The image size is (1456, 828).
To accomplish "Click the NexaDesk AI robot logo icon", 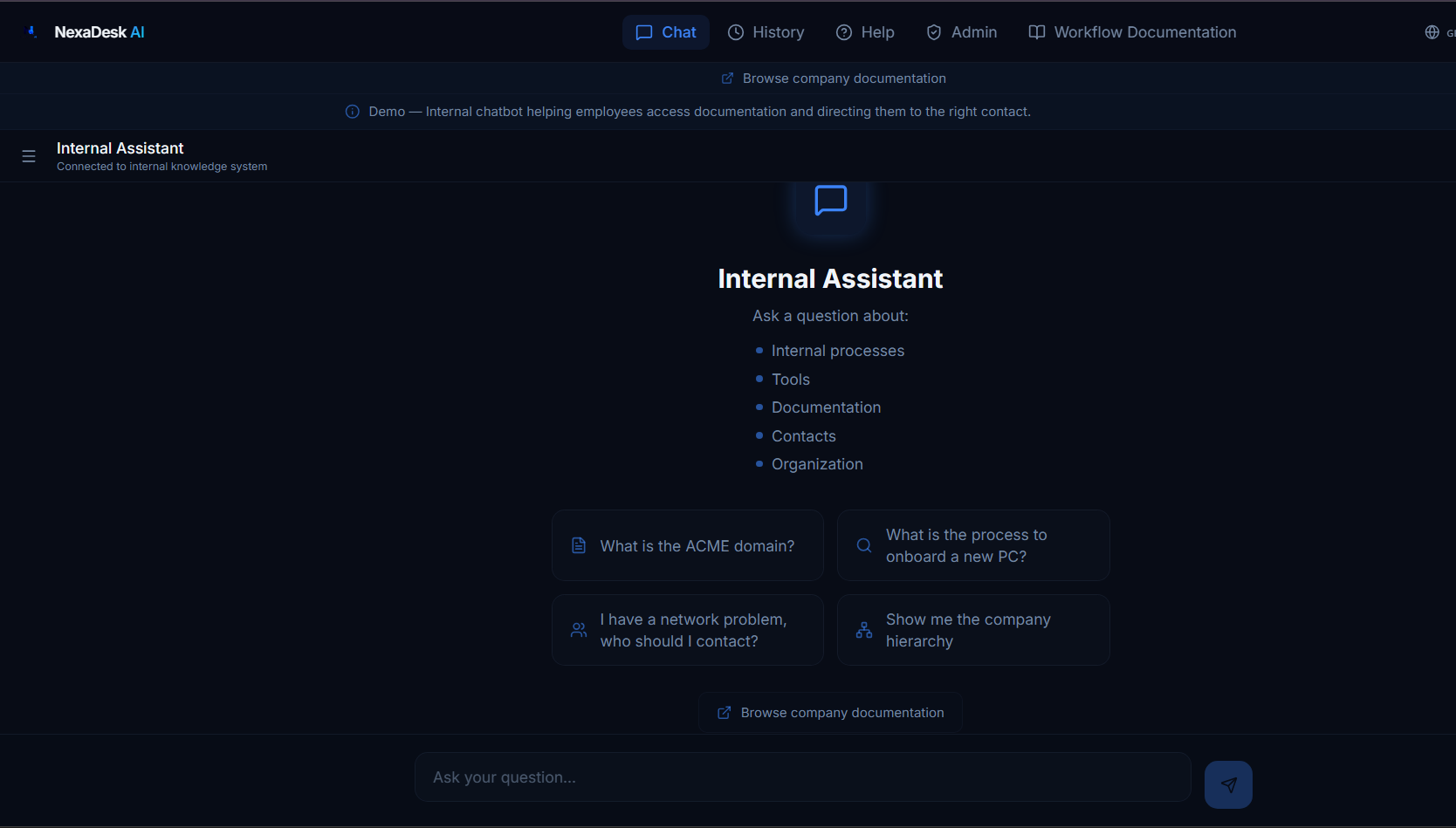I will [x=32, y=31].
